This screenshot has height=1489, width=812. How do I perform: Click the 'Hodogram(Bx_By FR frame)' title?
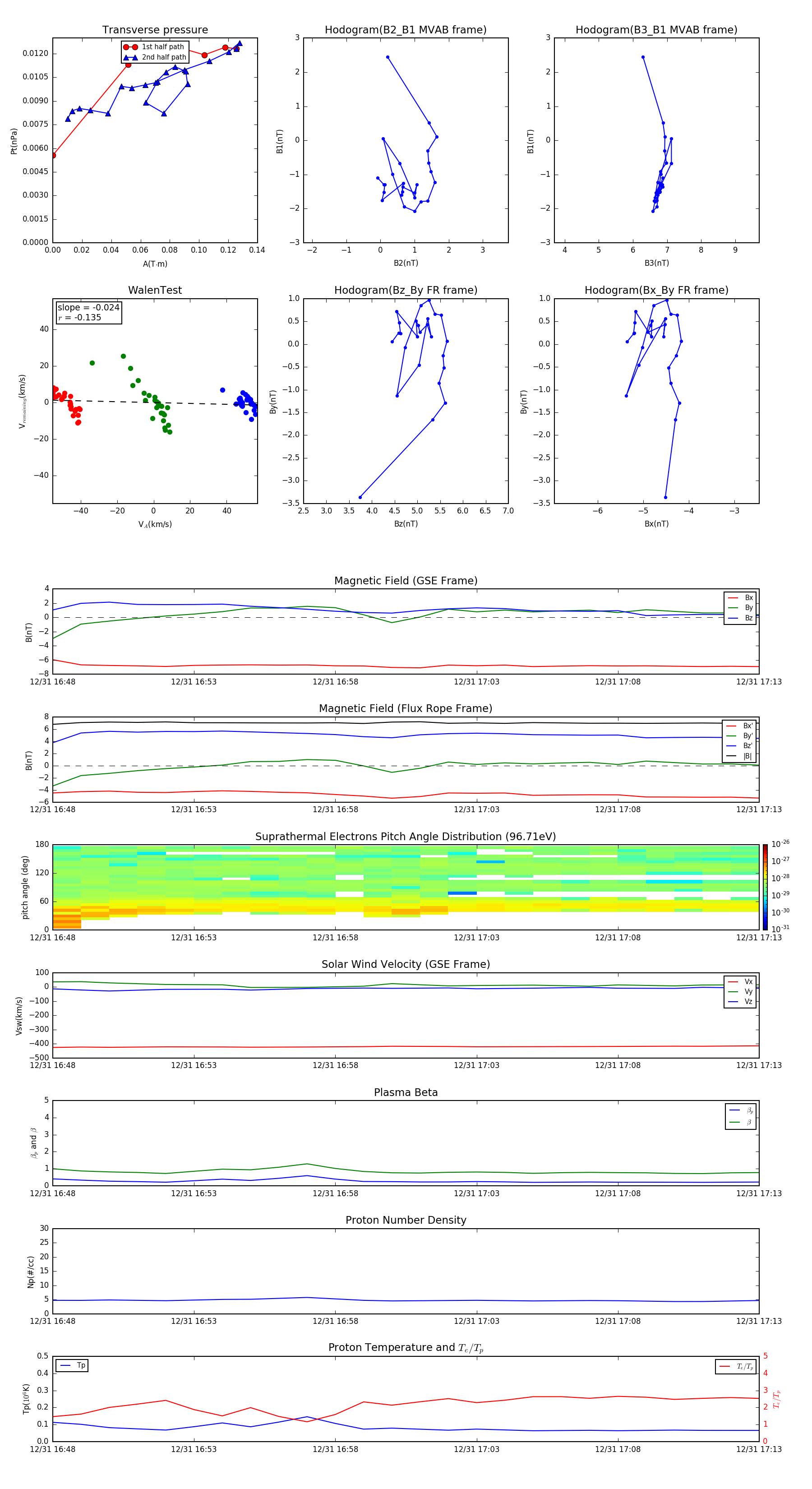[656, 290]
